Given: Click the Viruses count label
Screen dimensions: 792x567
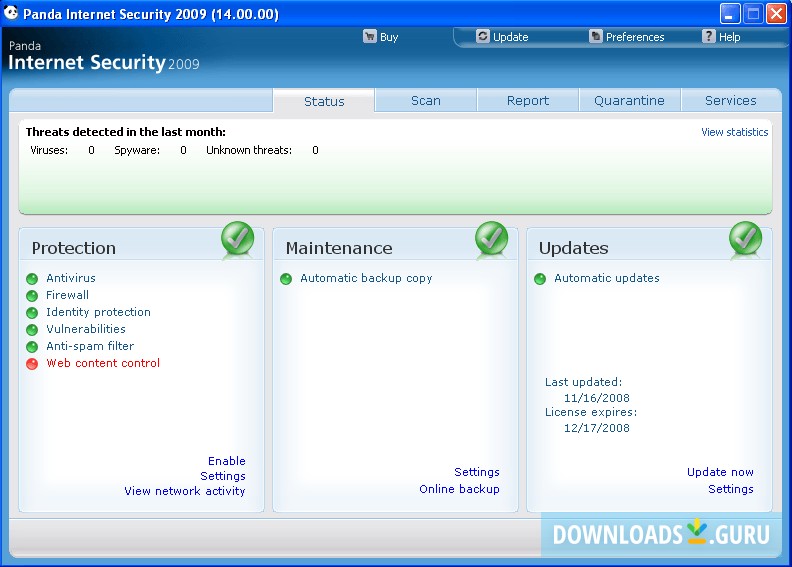Looking at the screenshot, I should pyautogui.click(x=49, y=150).
